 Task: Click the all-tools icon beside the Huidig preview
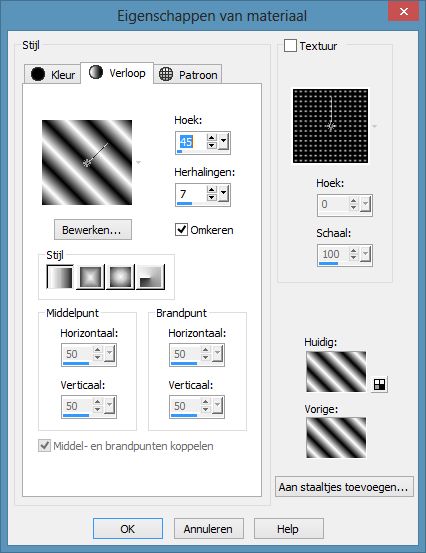tap(379, 384)
